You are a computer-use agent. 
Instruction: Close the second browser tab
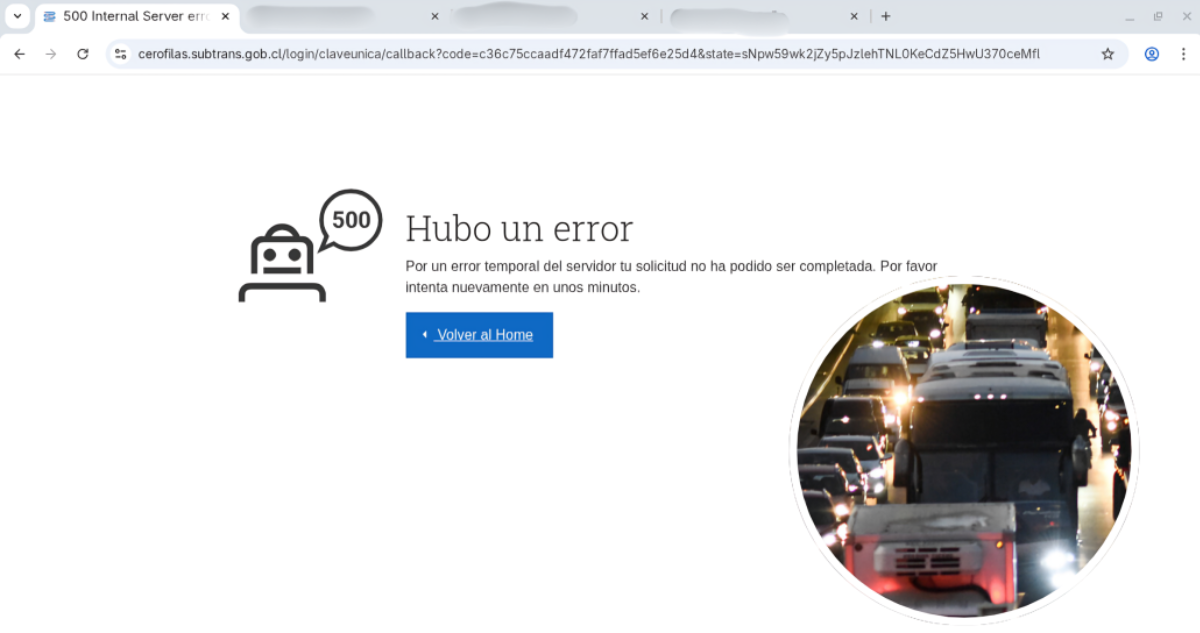[x=434, y=16]
